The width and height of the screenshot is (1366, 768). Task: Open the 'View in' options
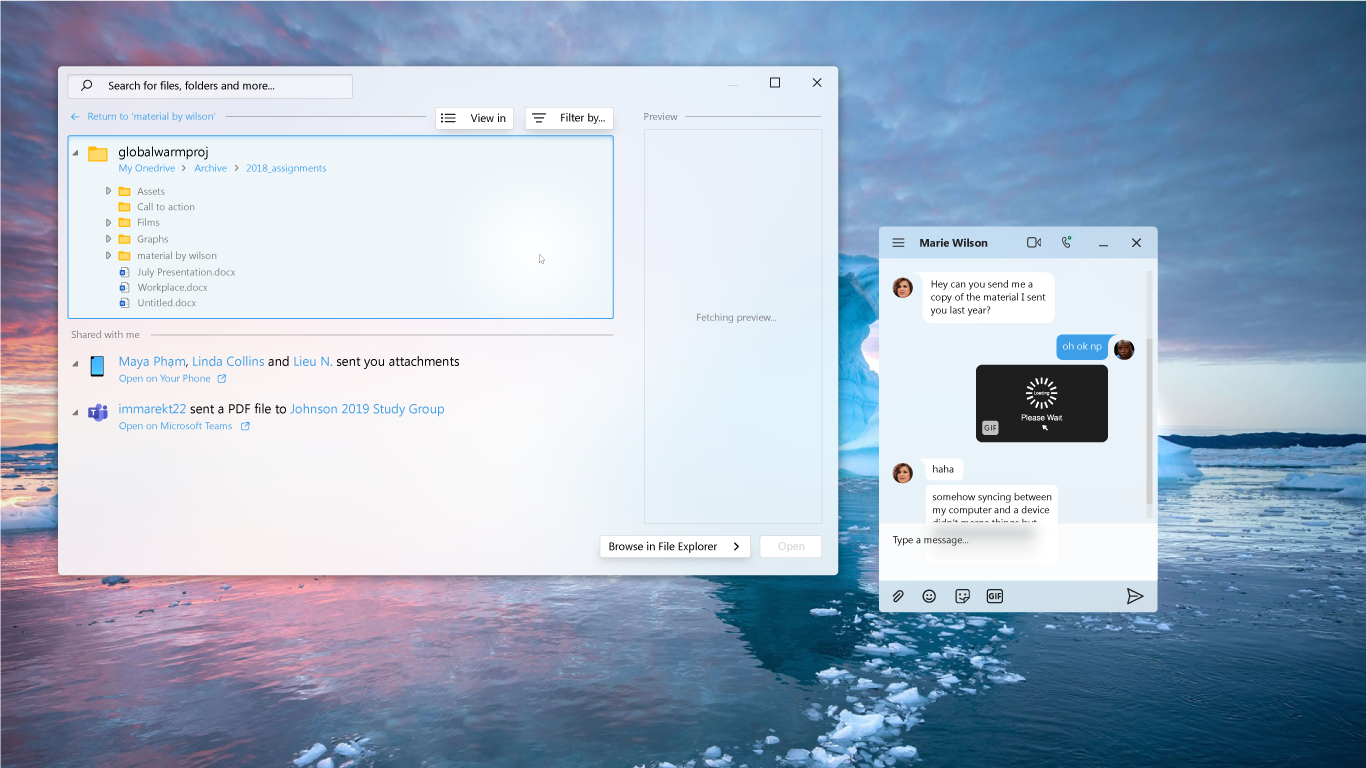coord(474,118)
